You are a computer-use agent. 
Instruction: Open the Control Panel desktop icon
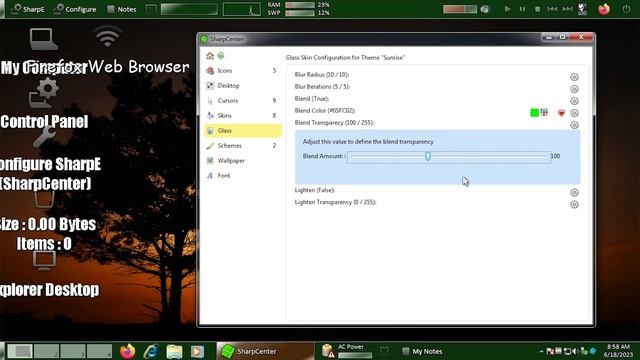pos(44,94)
